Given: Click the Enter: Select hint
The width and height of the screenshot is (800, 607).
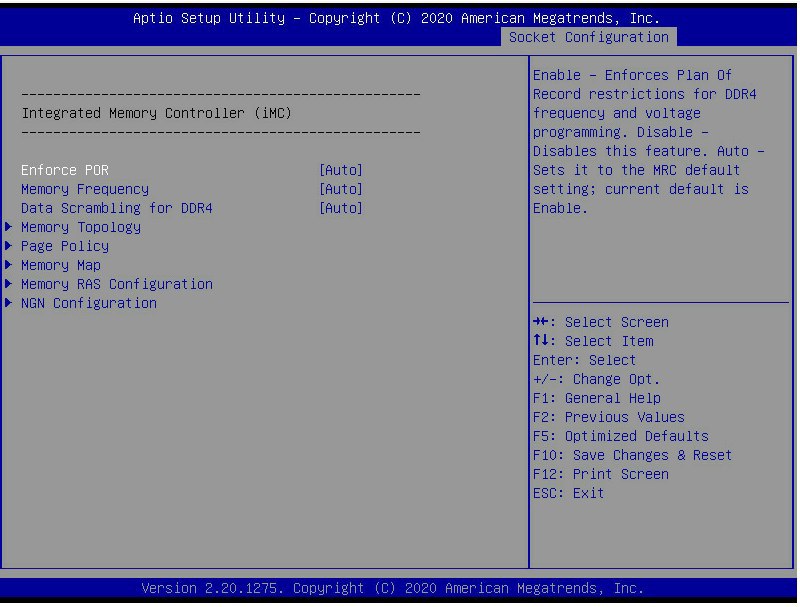Looking at the screenshot, I should click(x=585, y=360).
